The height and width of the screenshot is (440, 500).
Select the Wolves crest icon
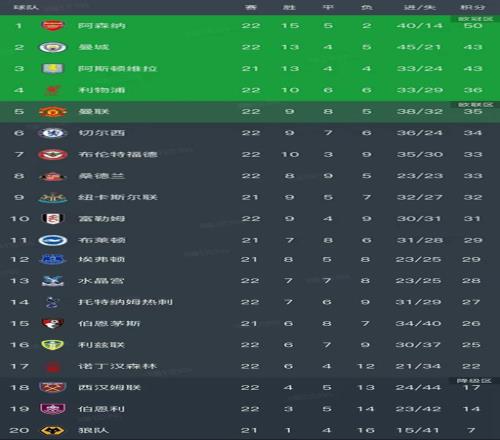[x=52, y=431]
